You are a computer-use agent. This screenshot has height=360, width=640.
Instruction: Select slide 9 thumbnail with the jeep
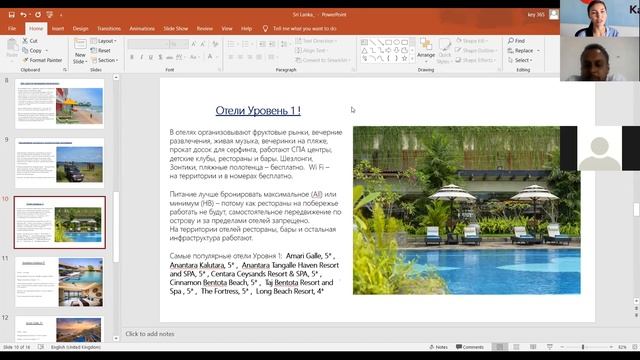pyautogui.click(x=60, y=163)
